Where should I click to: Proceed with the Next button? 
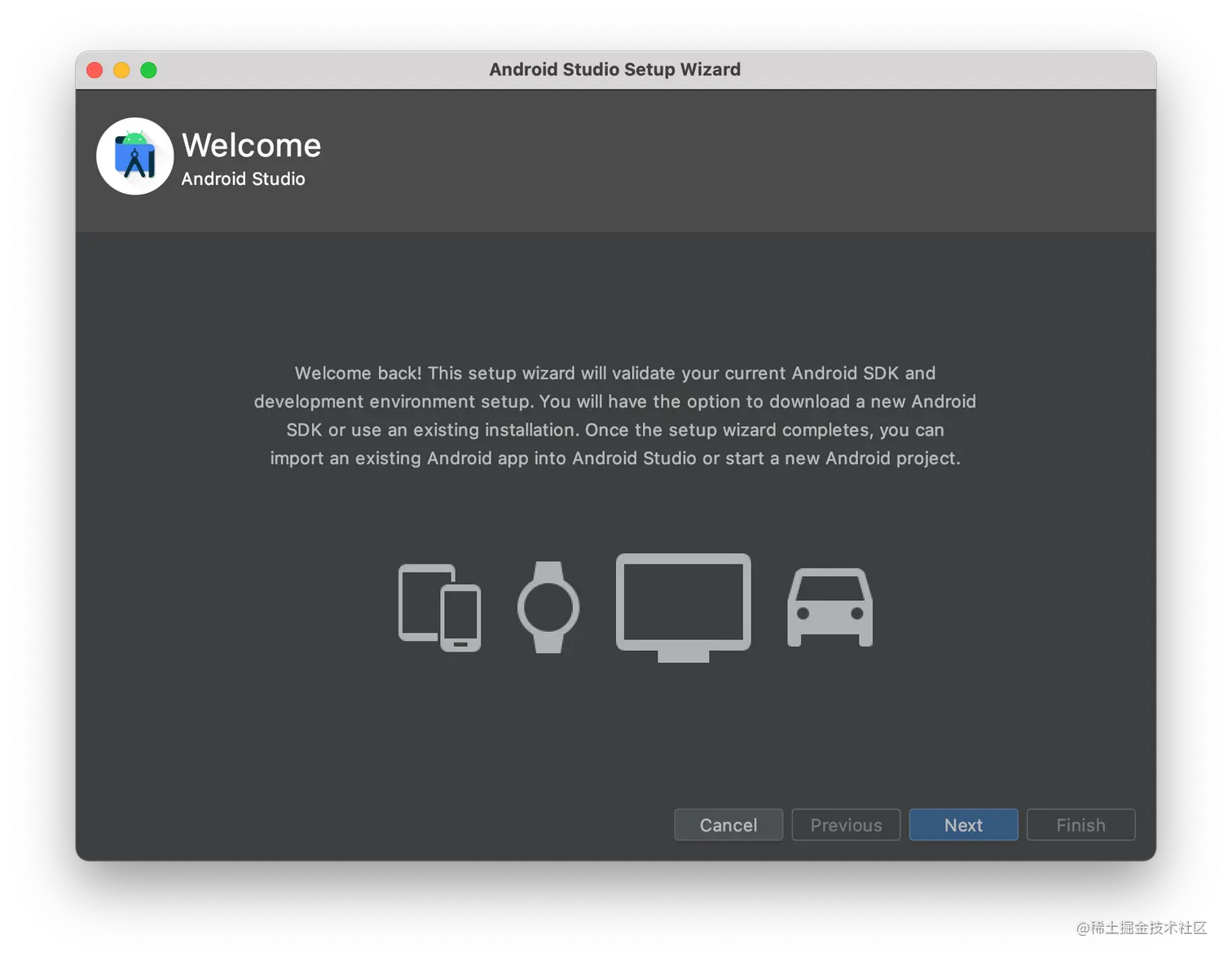963,825
